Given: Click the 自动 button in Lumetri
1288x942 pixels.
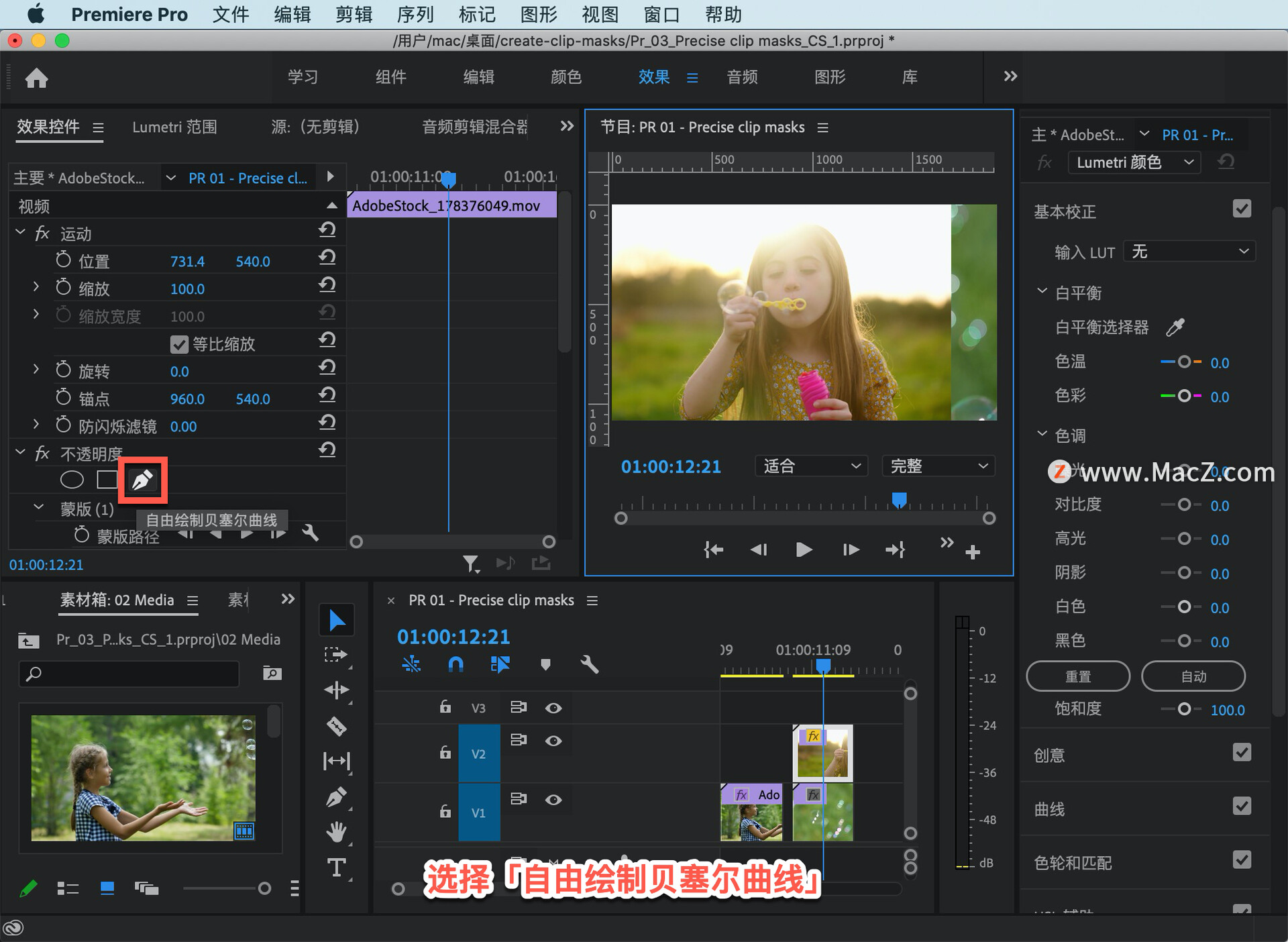Looking at the screenshot, I should [x=1193, y=676].
